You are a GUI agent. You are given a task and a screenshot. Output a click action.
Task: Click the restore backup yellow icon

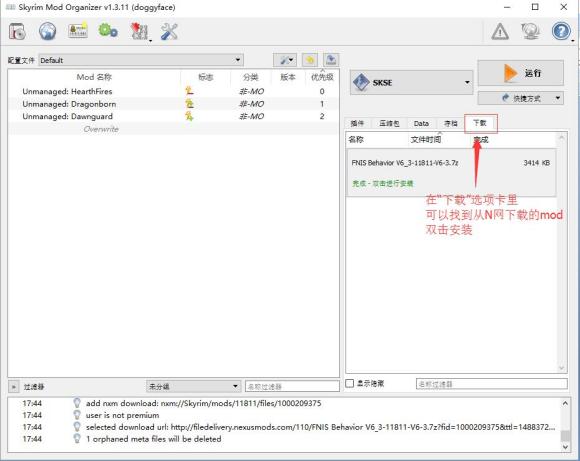[x=310, y=60]
